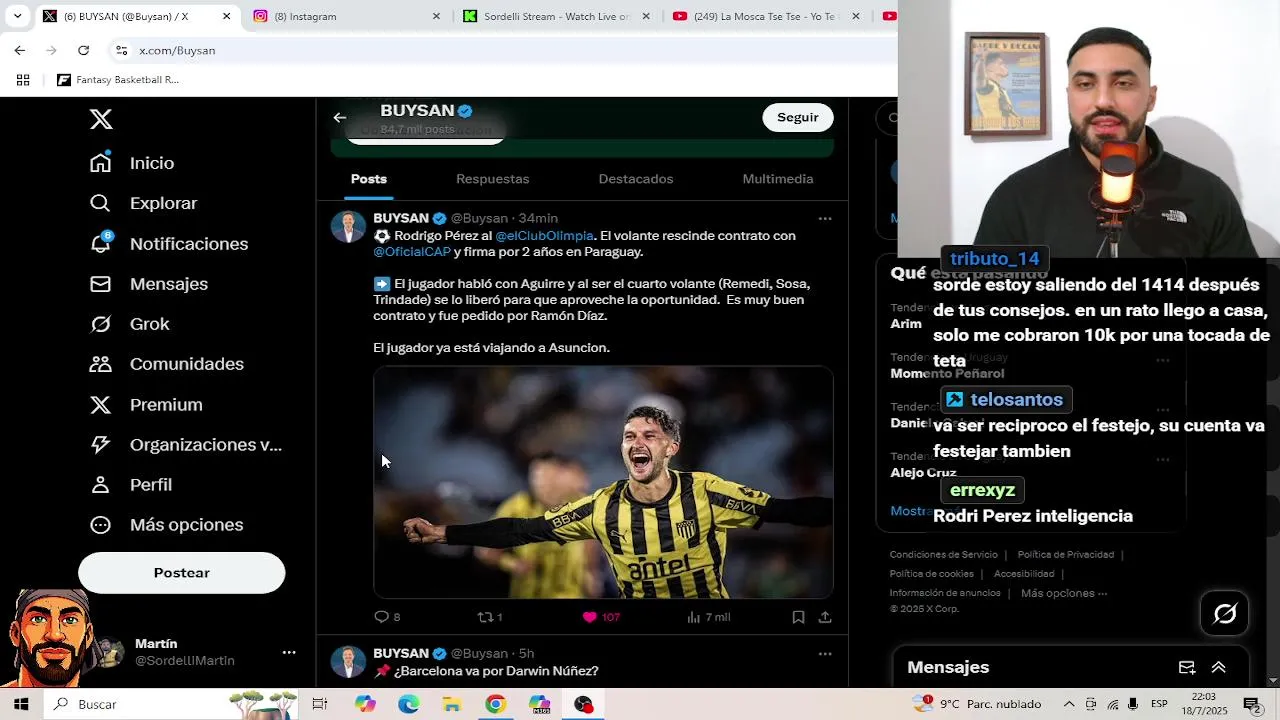The height and width of the screenshot is (720, 1280).
Task: Open tab search dropdown arrow
Action: [x=17, y=16]
